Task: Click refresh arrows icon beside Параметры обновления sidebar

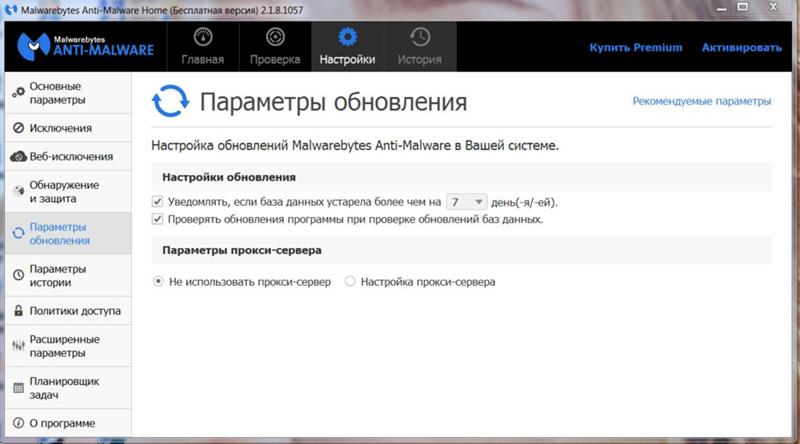Action: 18,233
